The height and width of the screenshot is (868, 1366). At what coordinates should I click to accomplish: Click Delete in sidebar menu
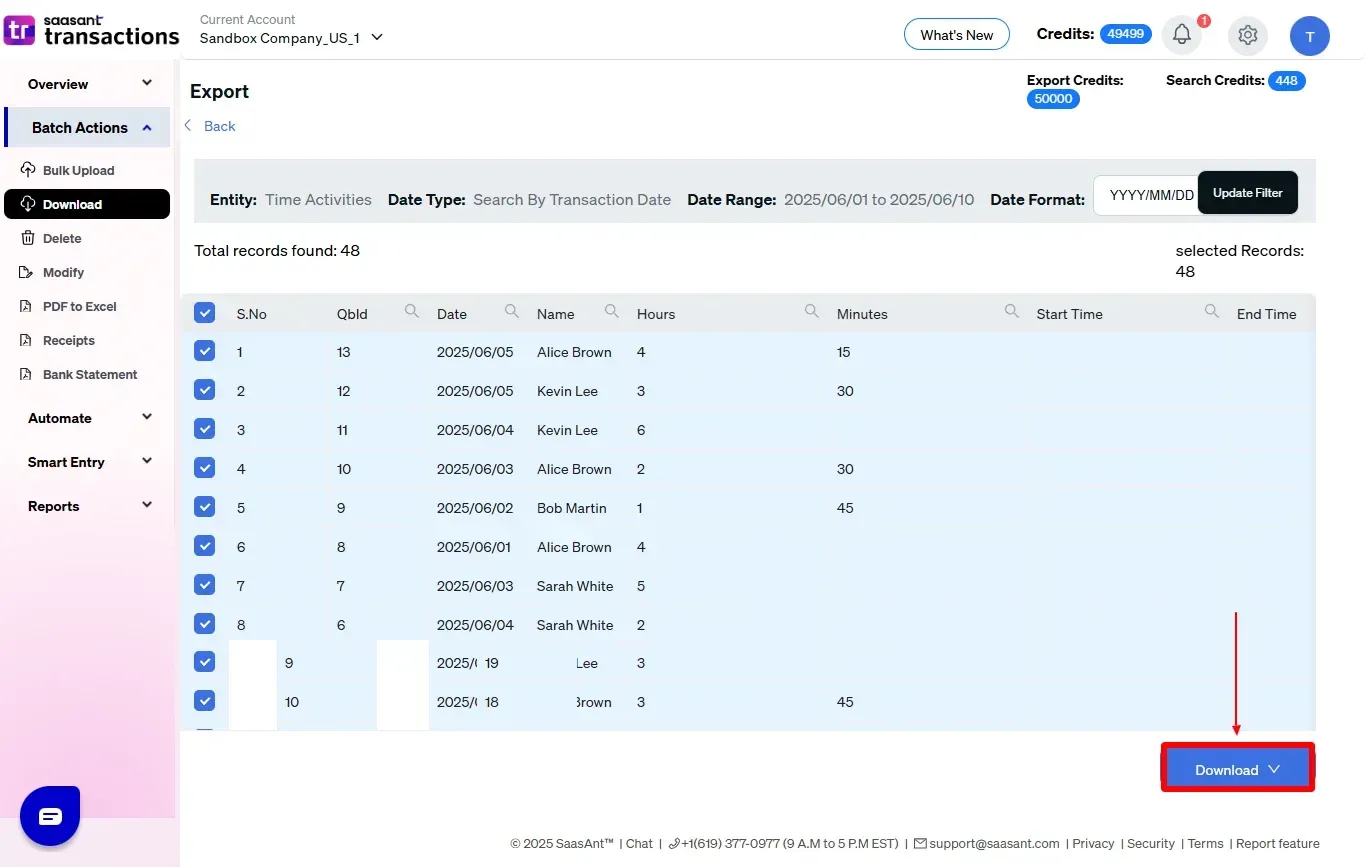coord(62,238)
